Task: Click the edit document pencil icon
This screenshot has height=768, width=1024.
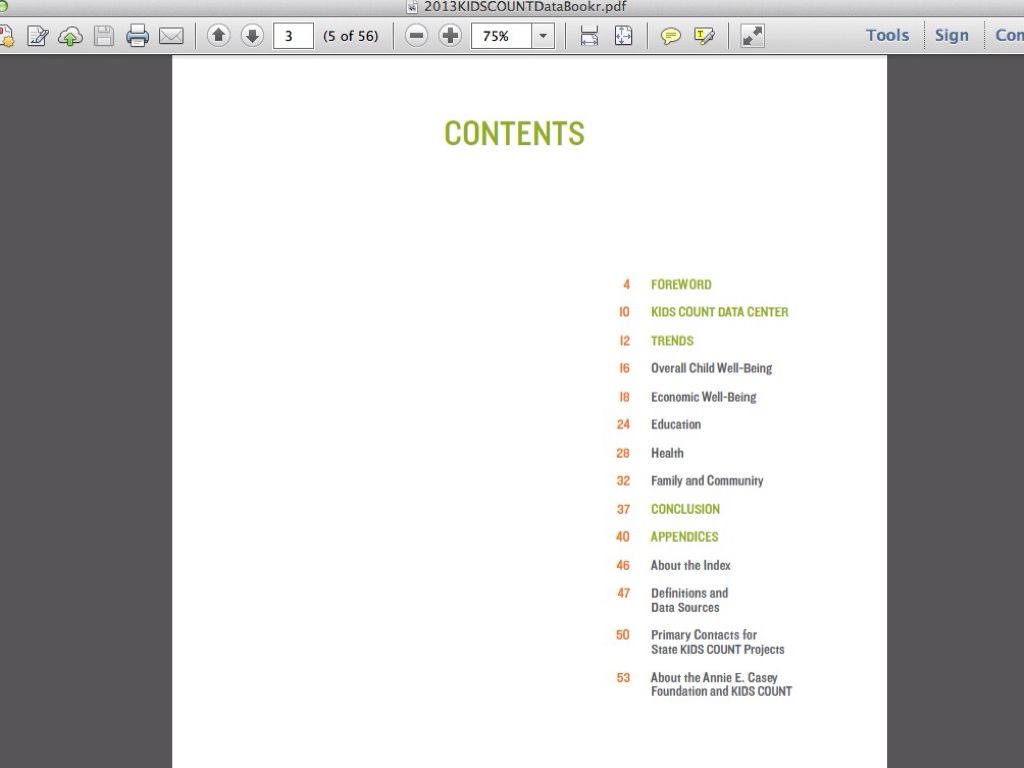Action: coord(38,36)
